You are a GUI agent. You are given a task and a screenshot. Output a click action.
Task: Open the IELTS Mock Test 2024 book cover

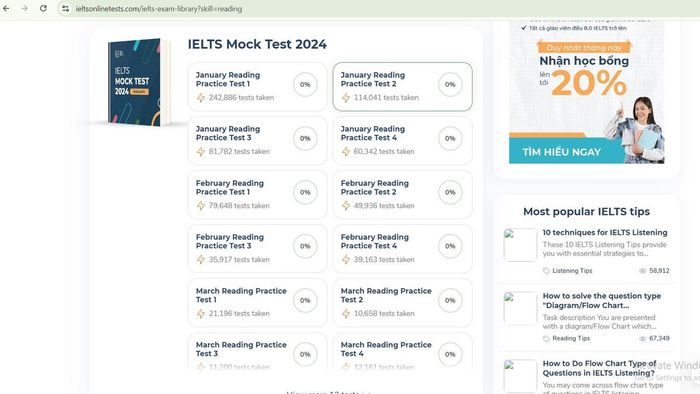(138, 82)
